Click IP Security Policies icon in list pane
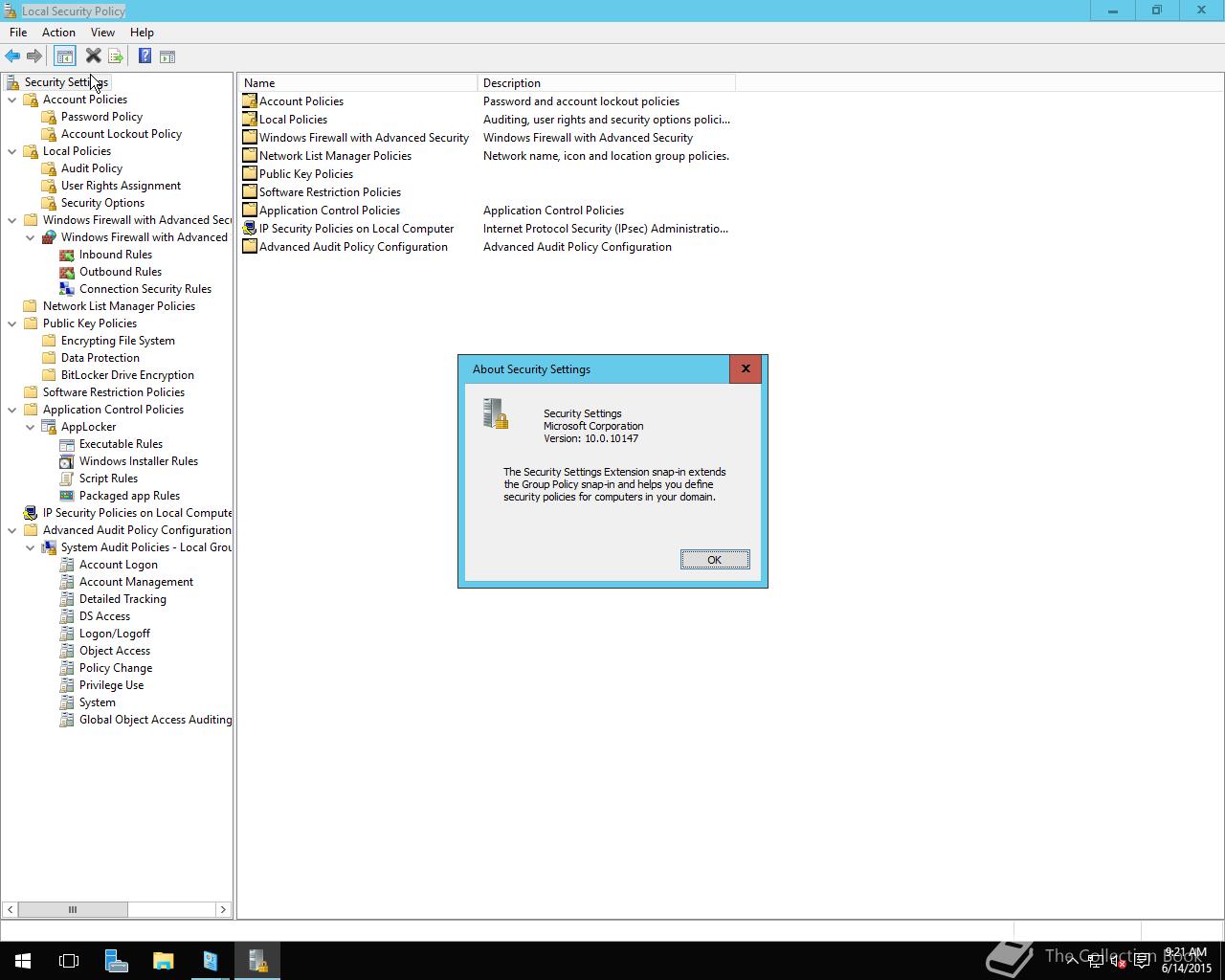 click(249, 229)
